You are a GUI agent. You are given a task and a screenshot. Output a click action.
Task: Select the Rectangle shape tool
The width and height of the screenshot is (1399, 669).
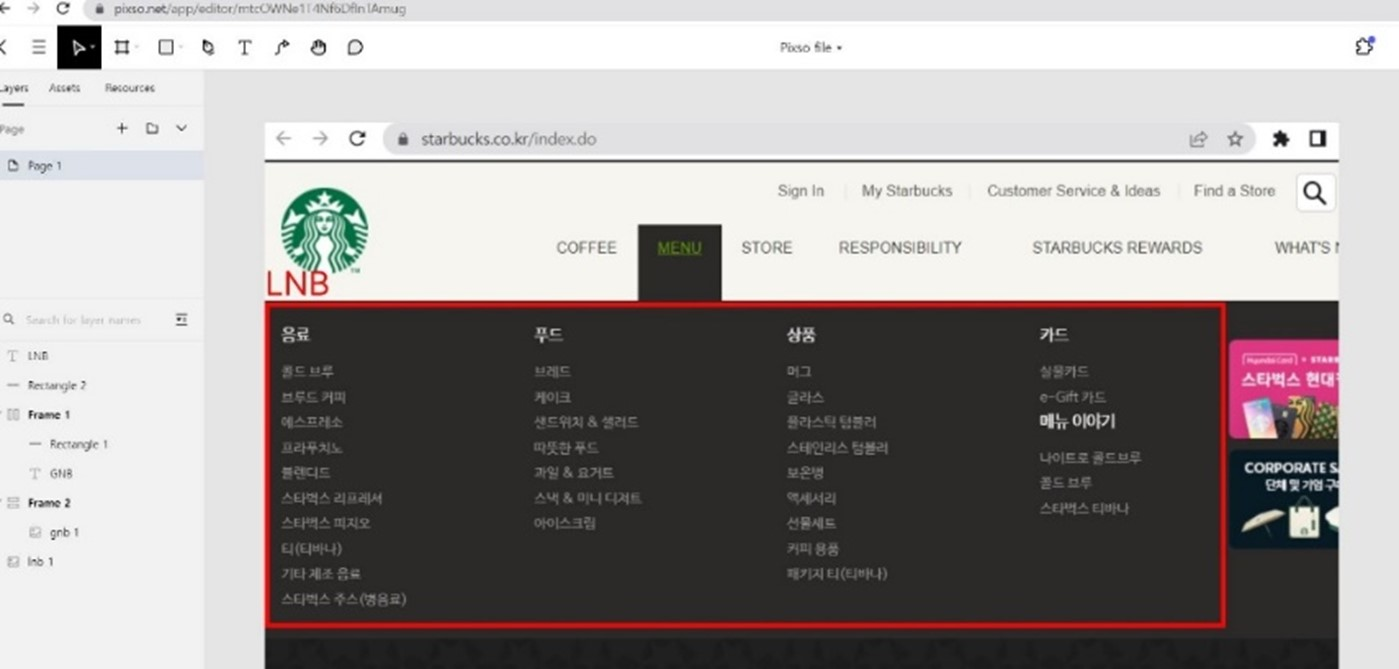(166, 47)
